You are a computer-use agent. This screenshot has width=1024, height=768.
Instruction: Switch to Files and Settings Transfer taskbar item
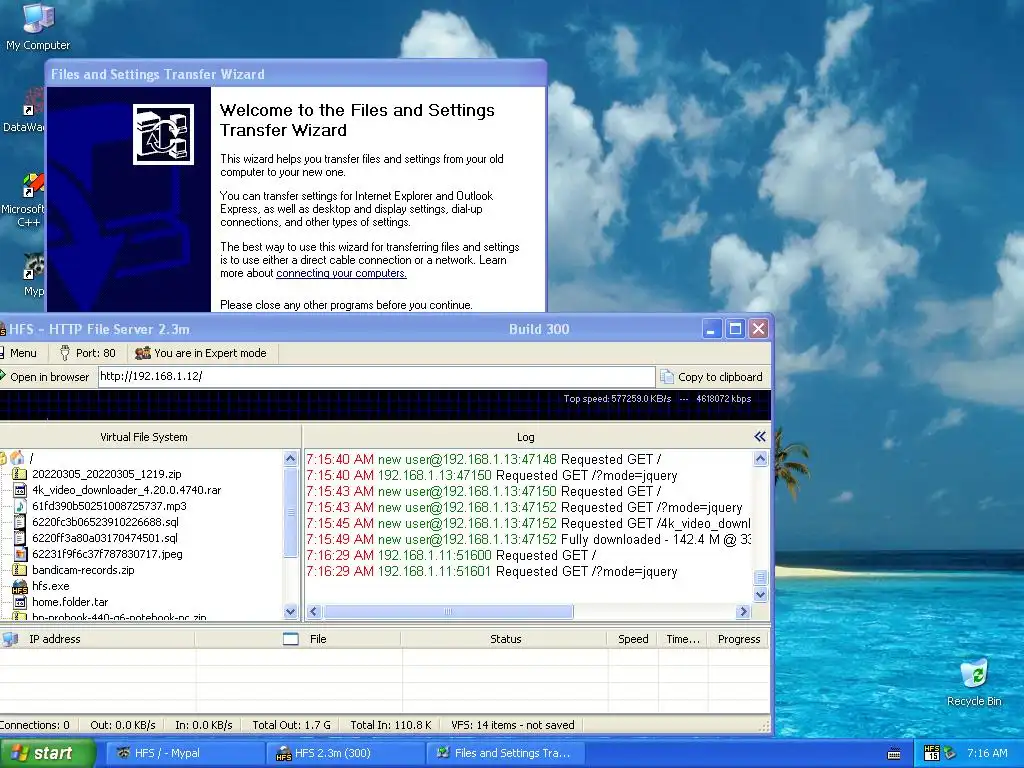click(505, 753)
